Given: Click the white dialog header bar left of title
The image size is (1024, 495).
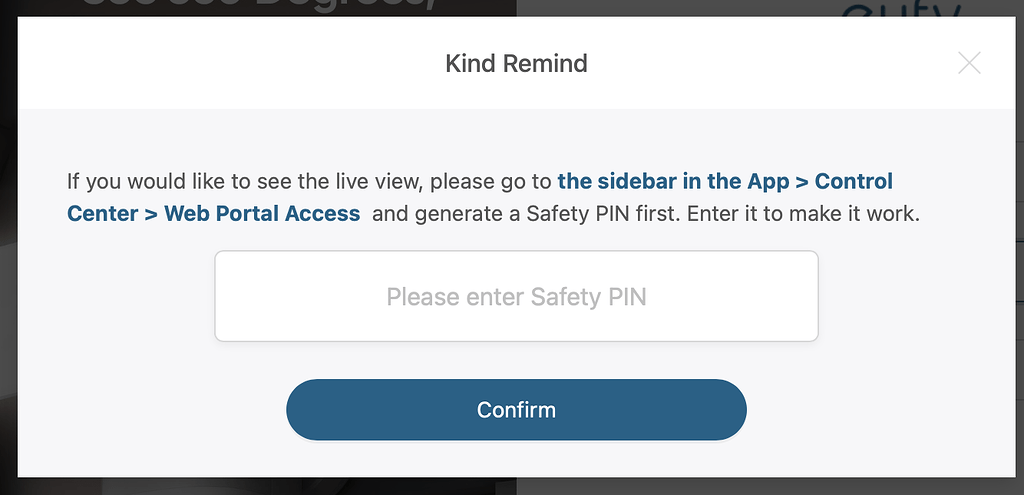Looking at the screenshot, I should pyautogui.click(x=200, y=64).
